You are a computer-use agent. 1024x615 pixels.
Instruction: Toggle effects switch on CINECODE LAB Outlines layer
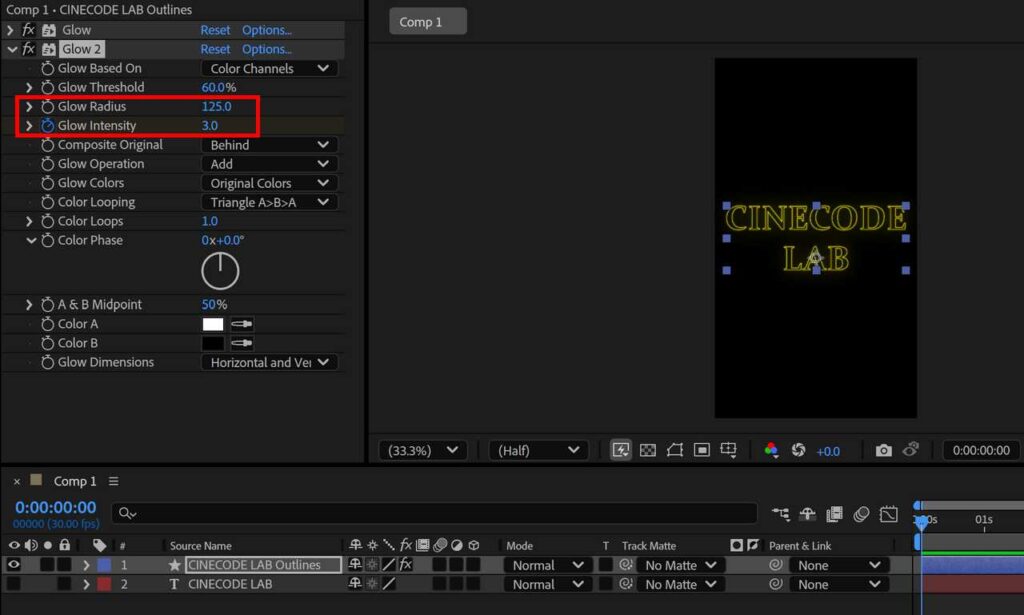point(406,564)
